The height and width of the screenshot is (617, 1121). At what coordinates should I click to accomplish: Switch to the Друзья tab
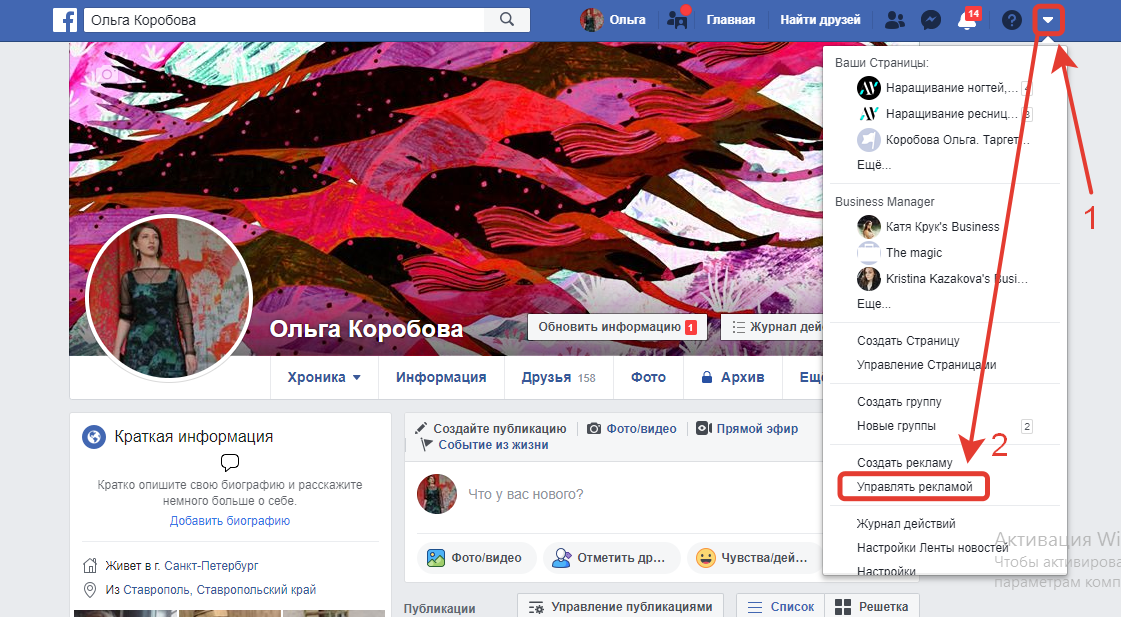click(x=558, y=377)
